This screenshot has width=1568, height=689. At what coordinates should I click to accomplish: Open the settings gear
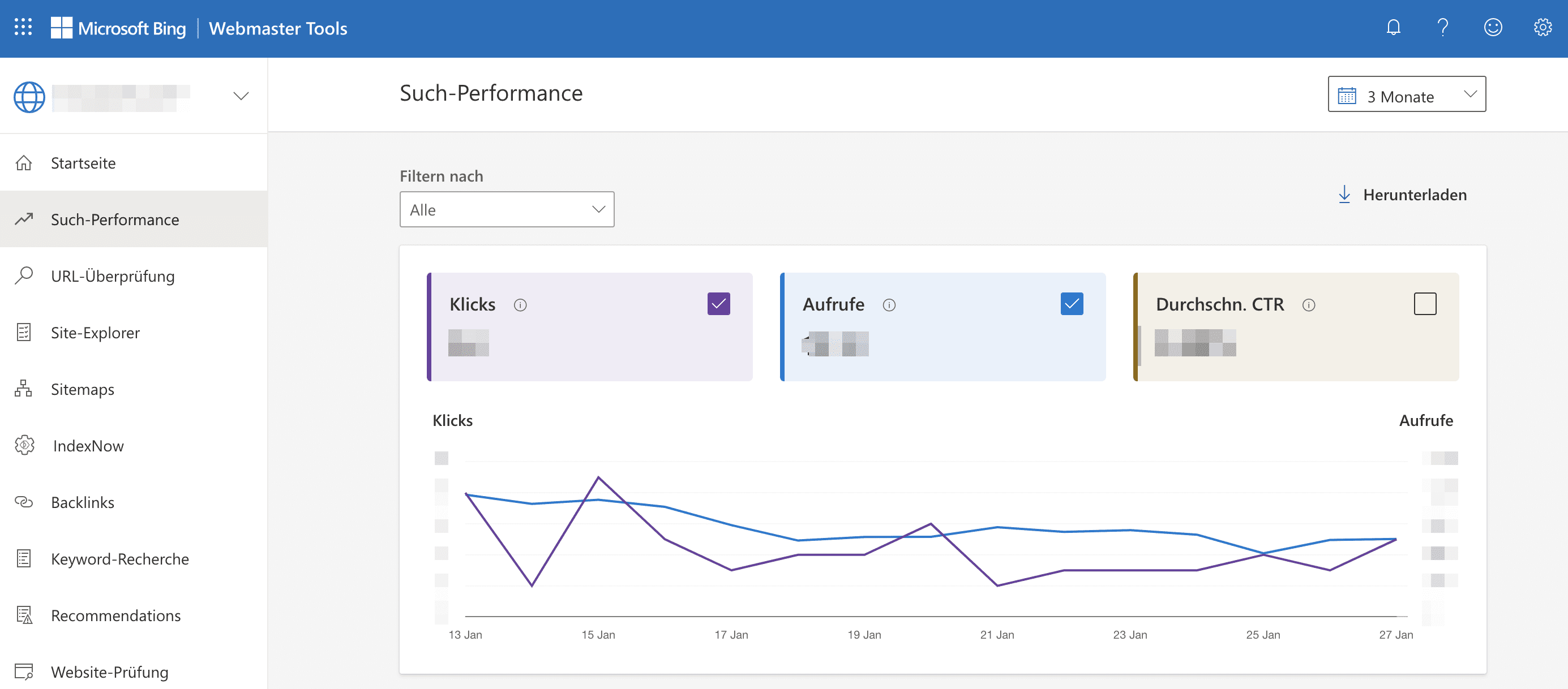click(x=1543, y=27)
